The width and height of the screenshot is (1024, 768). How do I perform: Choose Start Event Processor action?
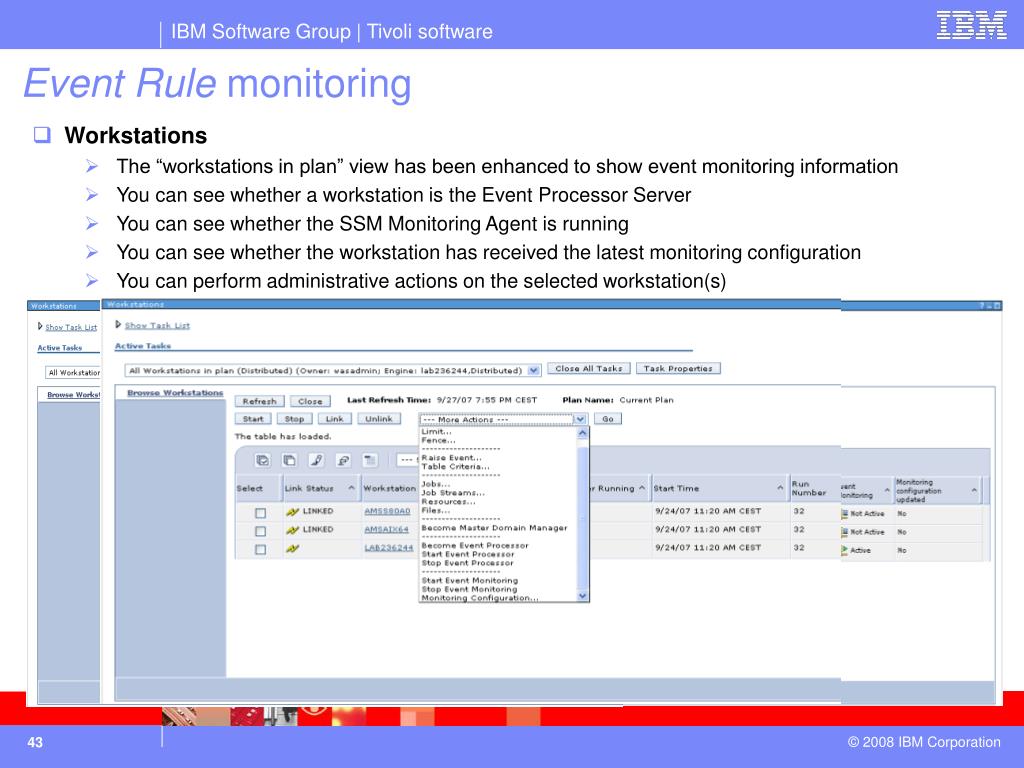[468, 554]
